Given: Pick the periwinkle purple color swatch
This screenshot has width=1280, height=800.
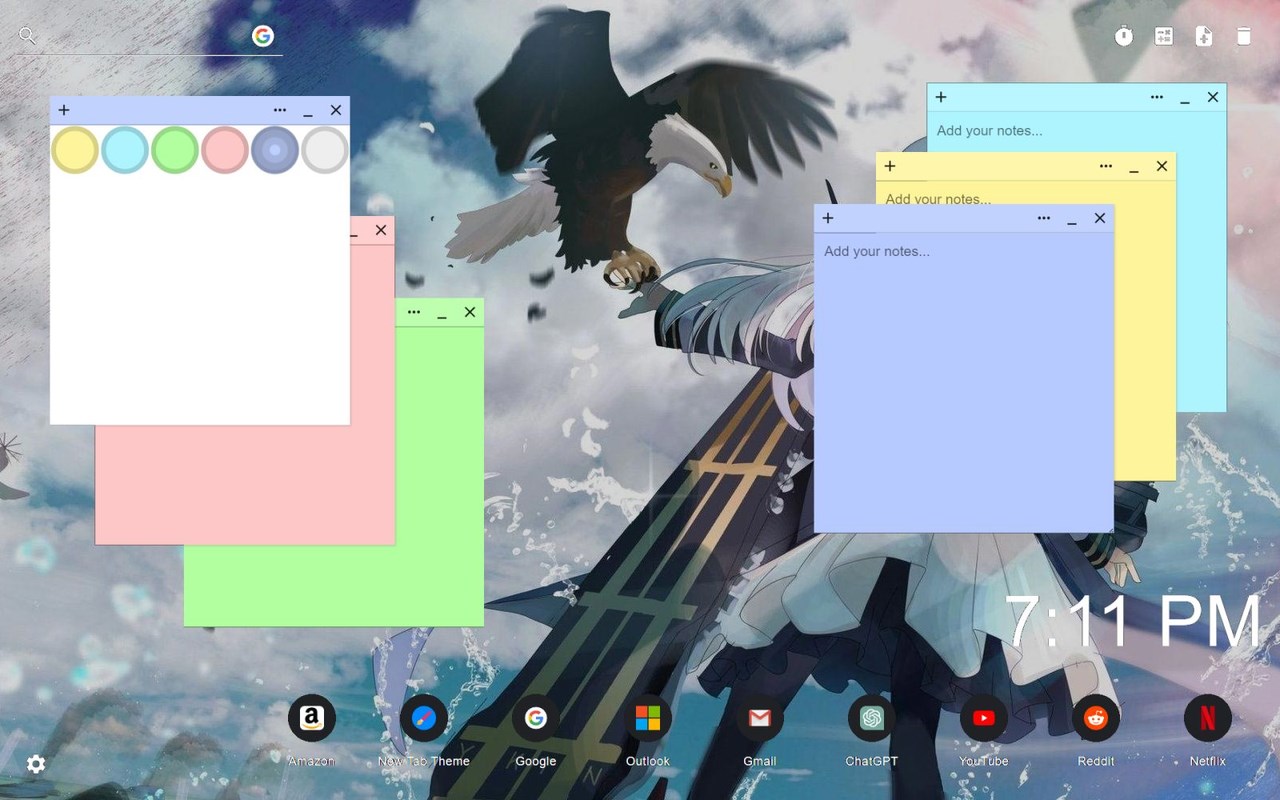Looking at the screenshot, I should coord(275,150).
